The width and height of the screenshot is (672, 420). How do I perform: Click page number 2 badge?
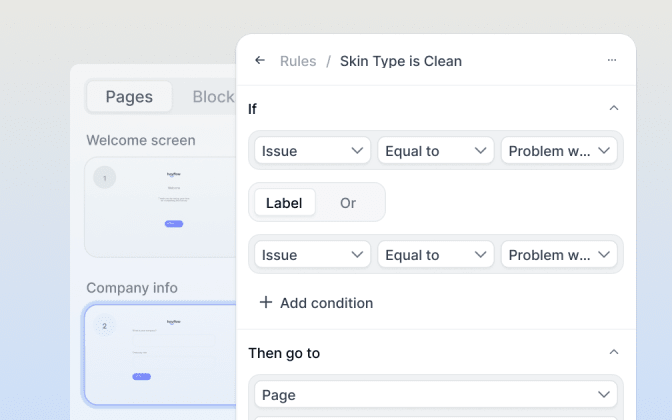click(x=104, y=326)
